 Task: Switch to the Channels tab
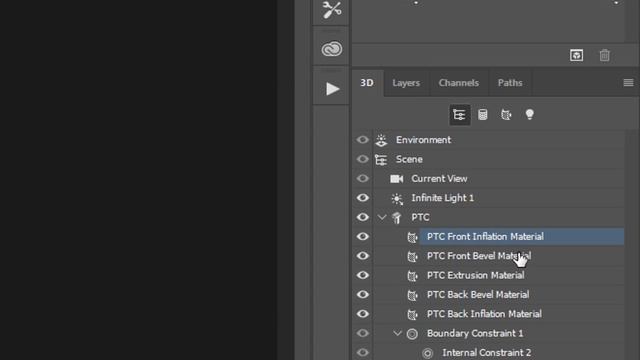pyautogui.click(x=459, y=83)
